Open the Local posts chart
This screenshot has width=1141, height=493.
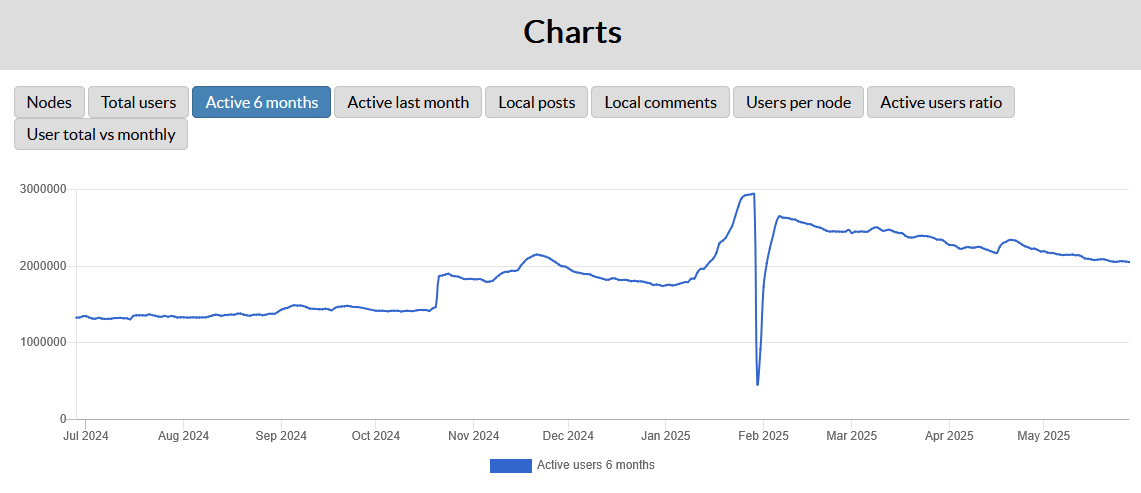[x=537, y=102]
